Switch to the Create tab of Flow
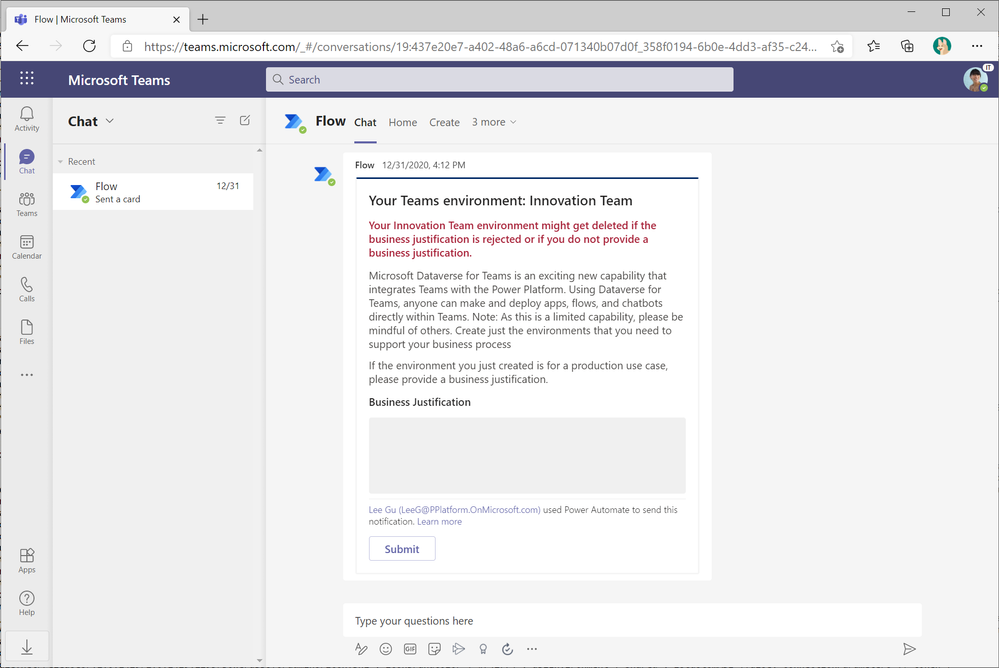The height and width of the screenshot is (668, 999). click(444, 122)
